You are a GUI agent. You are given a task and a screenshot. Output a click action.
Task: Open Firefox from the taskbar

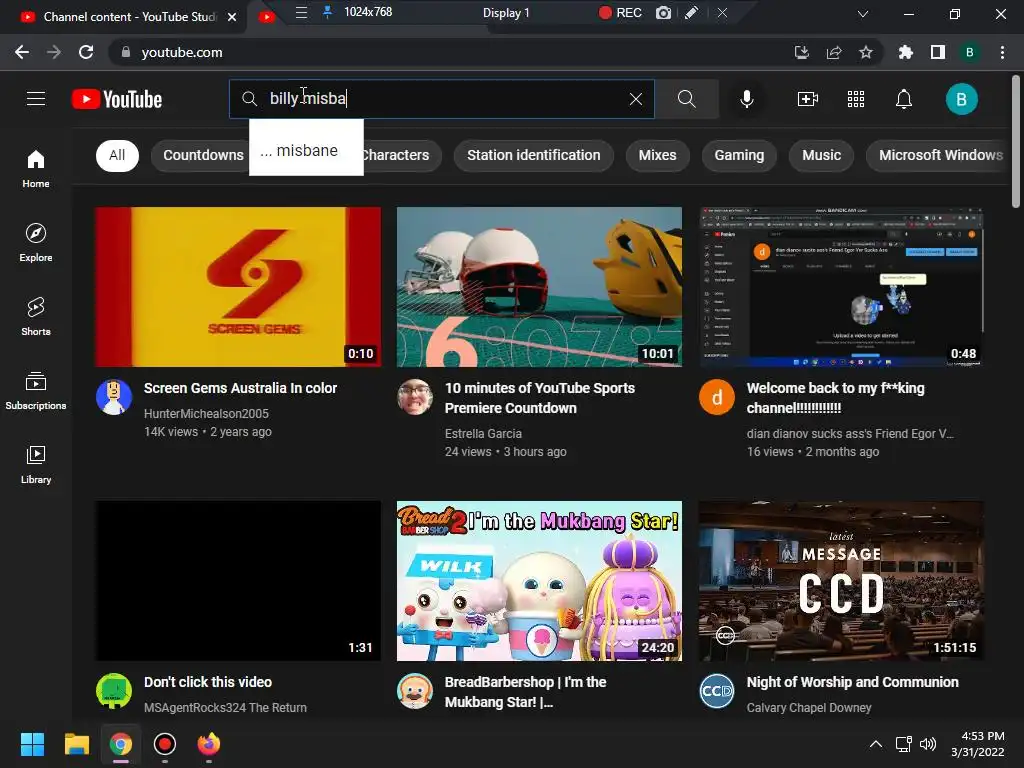[x=209, y=744]
